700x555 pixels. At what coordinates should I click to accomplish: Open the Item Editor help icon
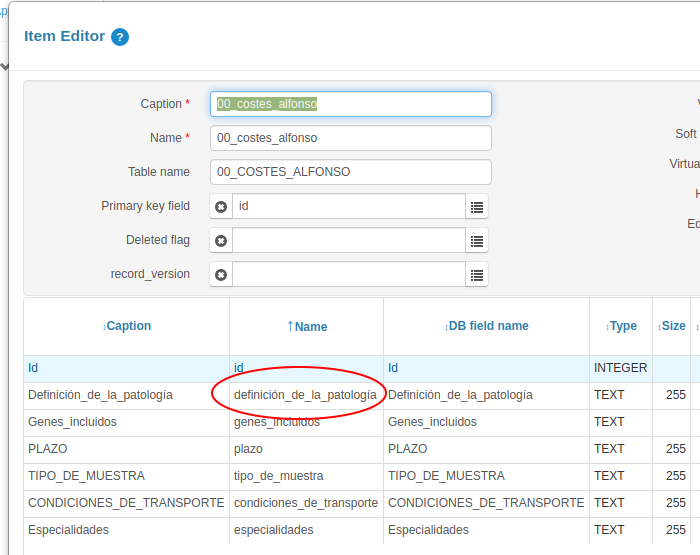120,37
